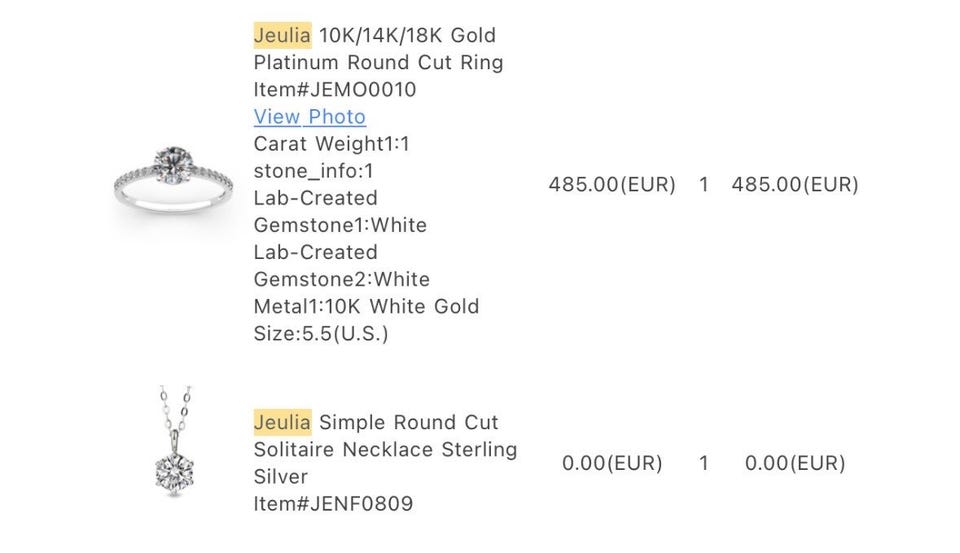Viewport: 960px width, 553px height.
Task: Select the Item#JENF0809 text
Action: pyautogui.click(x=333, y=503)
